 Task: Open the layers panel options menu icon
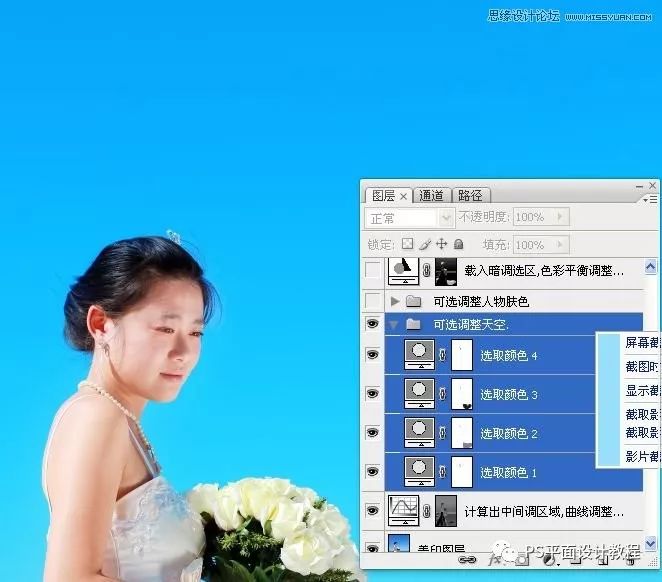tap(650, 199)
